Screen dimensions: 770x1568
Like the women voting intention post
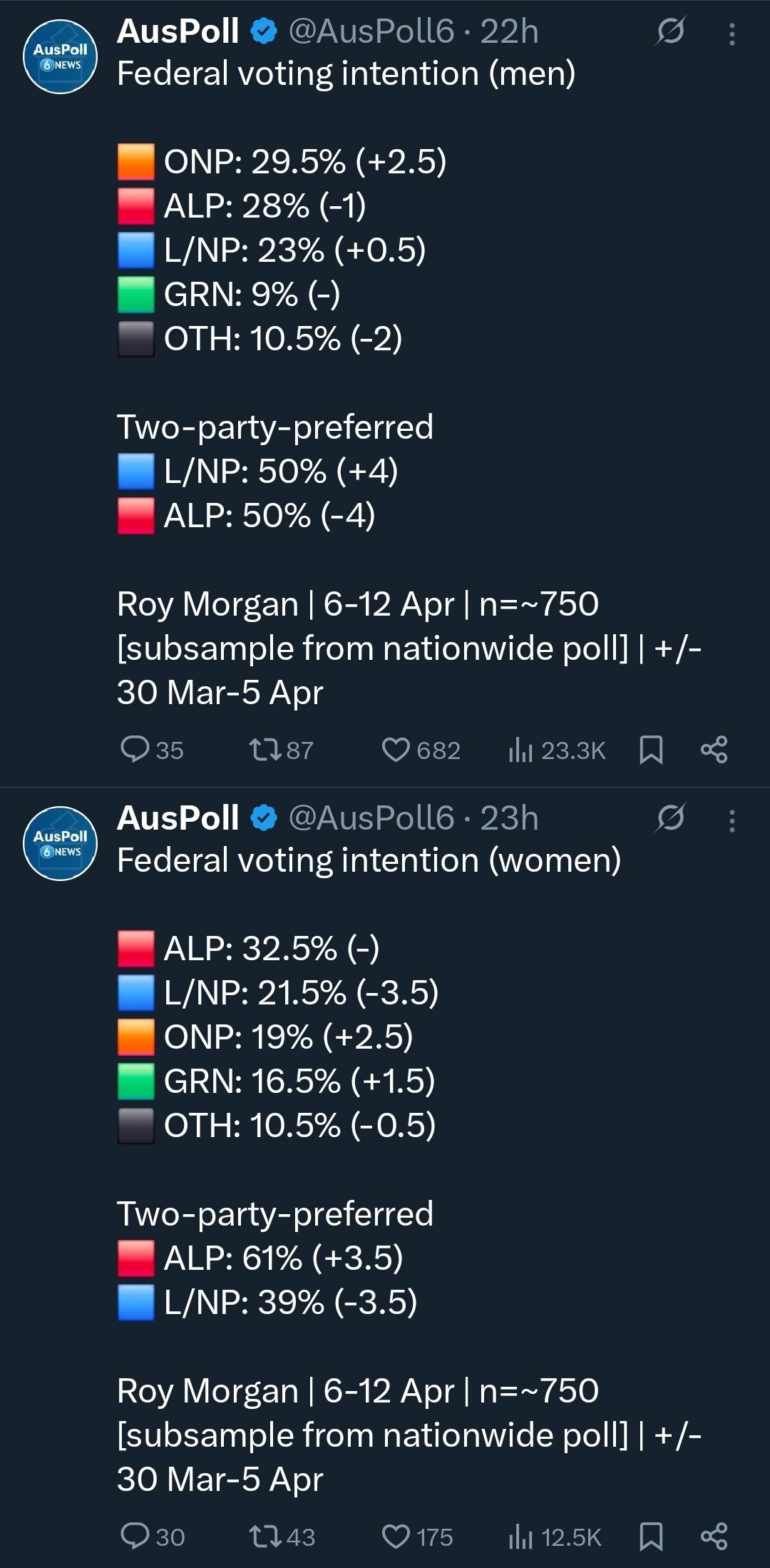[x=396, y=1536]
